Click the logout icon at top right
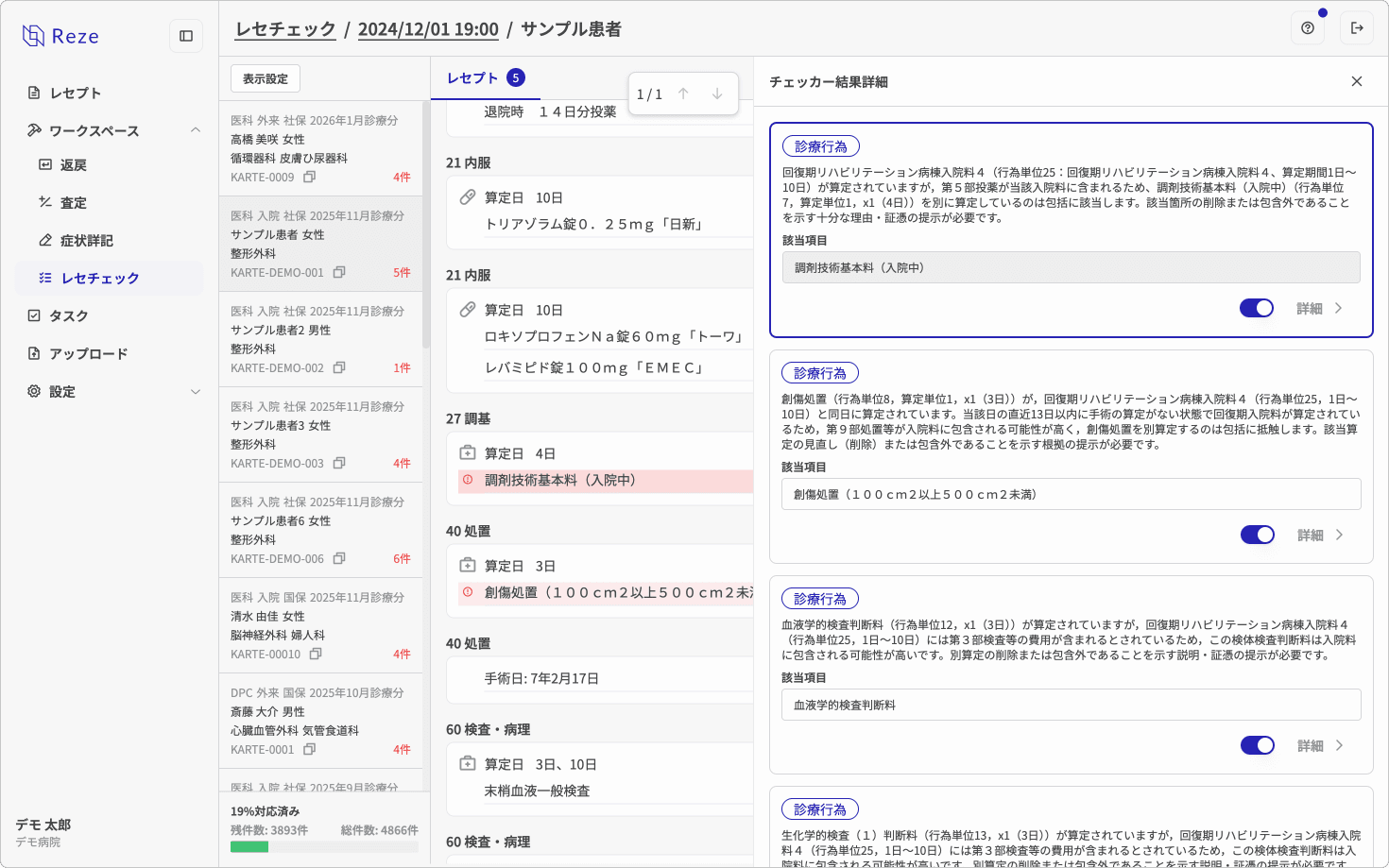Viewport: 1389px width, 868px height. click(1357, 27)
